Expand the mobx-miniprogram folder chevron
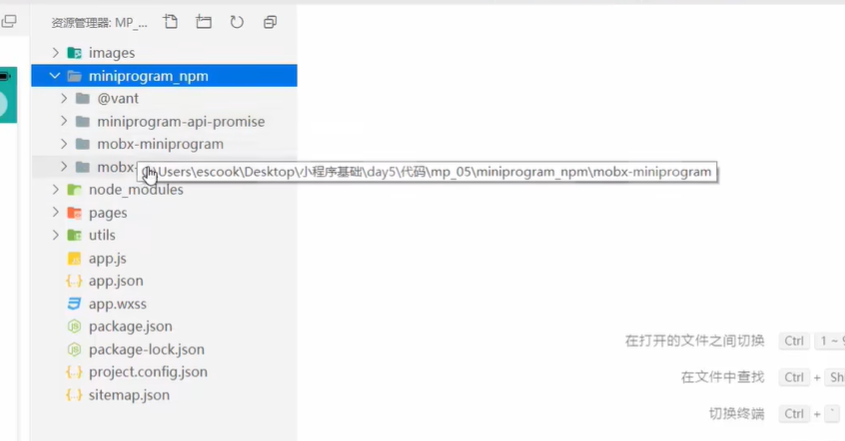845x441 pixels. pyautogui.click(x=64, y=144)
